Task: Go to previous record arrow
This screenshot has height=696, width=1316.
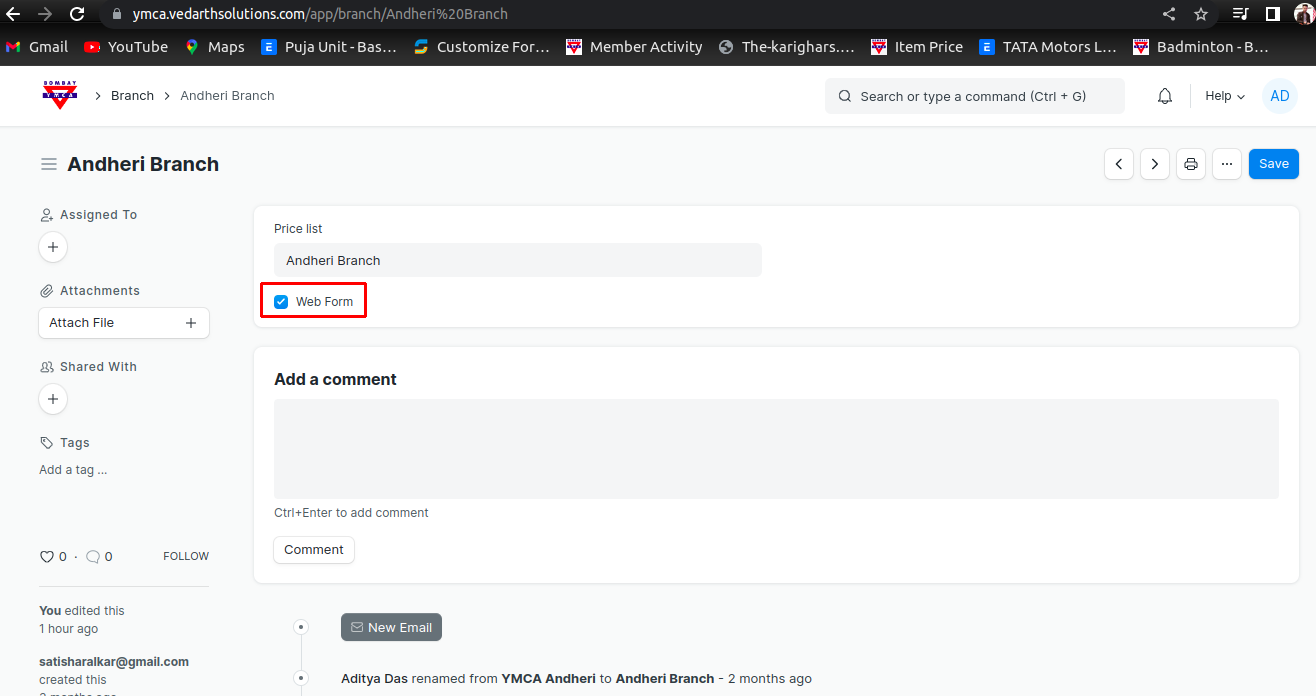Action: 1119,164
